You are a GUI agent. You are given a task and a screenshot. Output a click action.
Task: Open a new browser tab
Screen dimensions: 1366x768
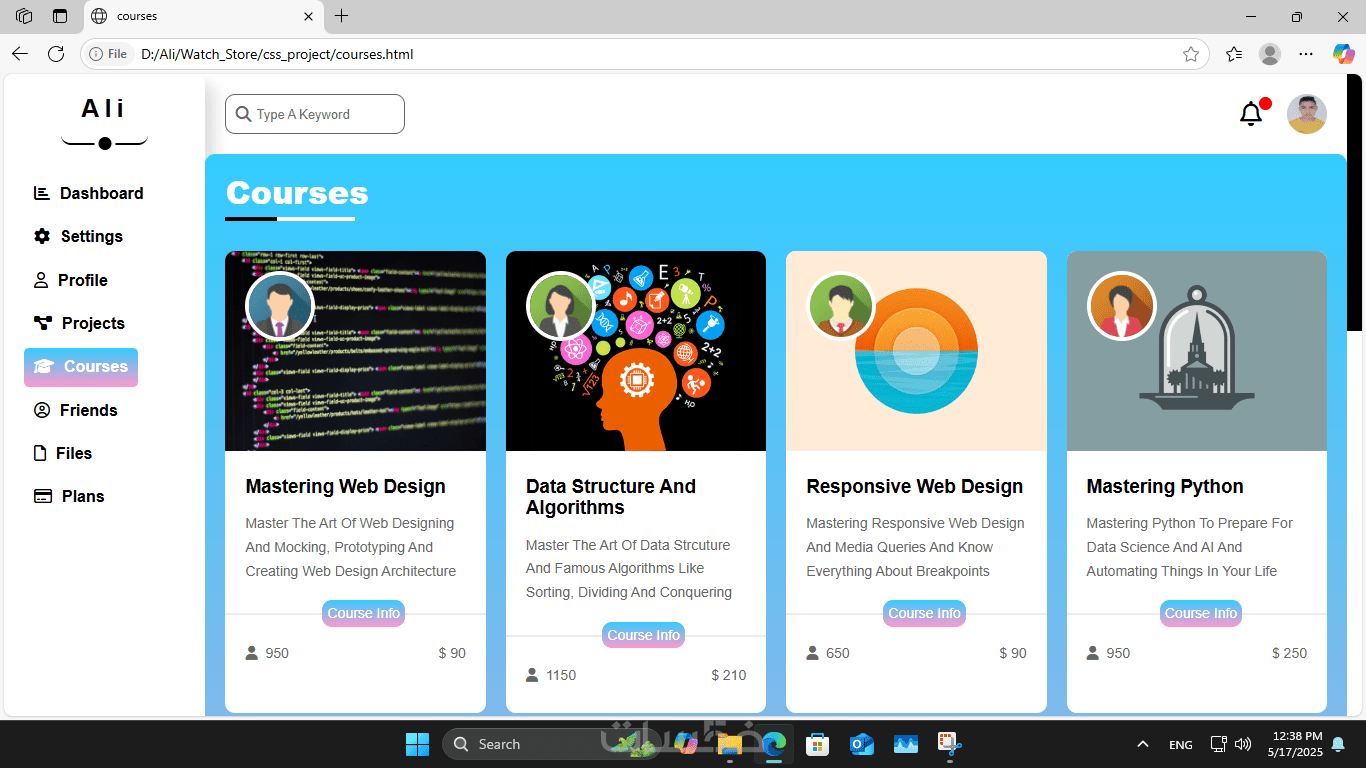pos(341,16)
